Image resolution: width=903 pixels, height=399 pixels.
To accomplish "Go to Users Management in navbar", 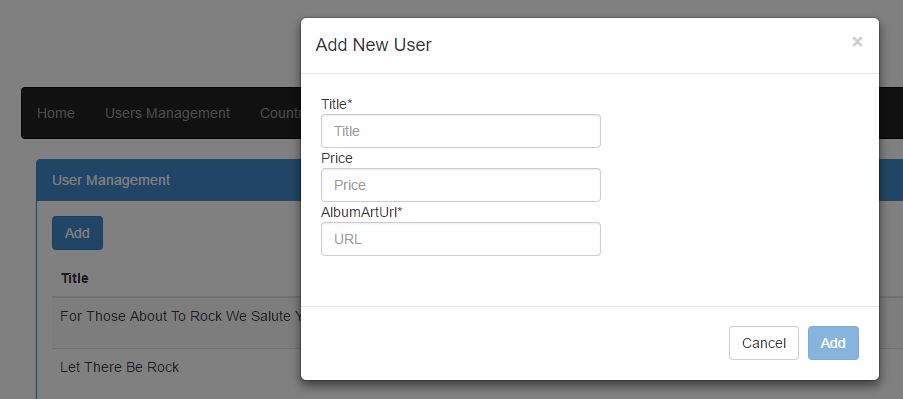I will [x=167, y=113].
